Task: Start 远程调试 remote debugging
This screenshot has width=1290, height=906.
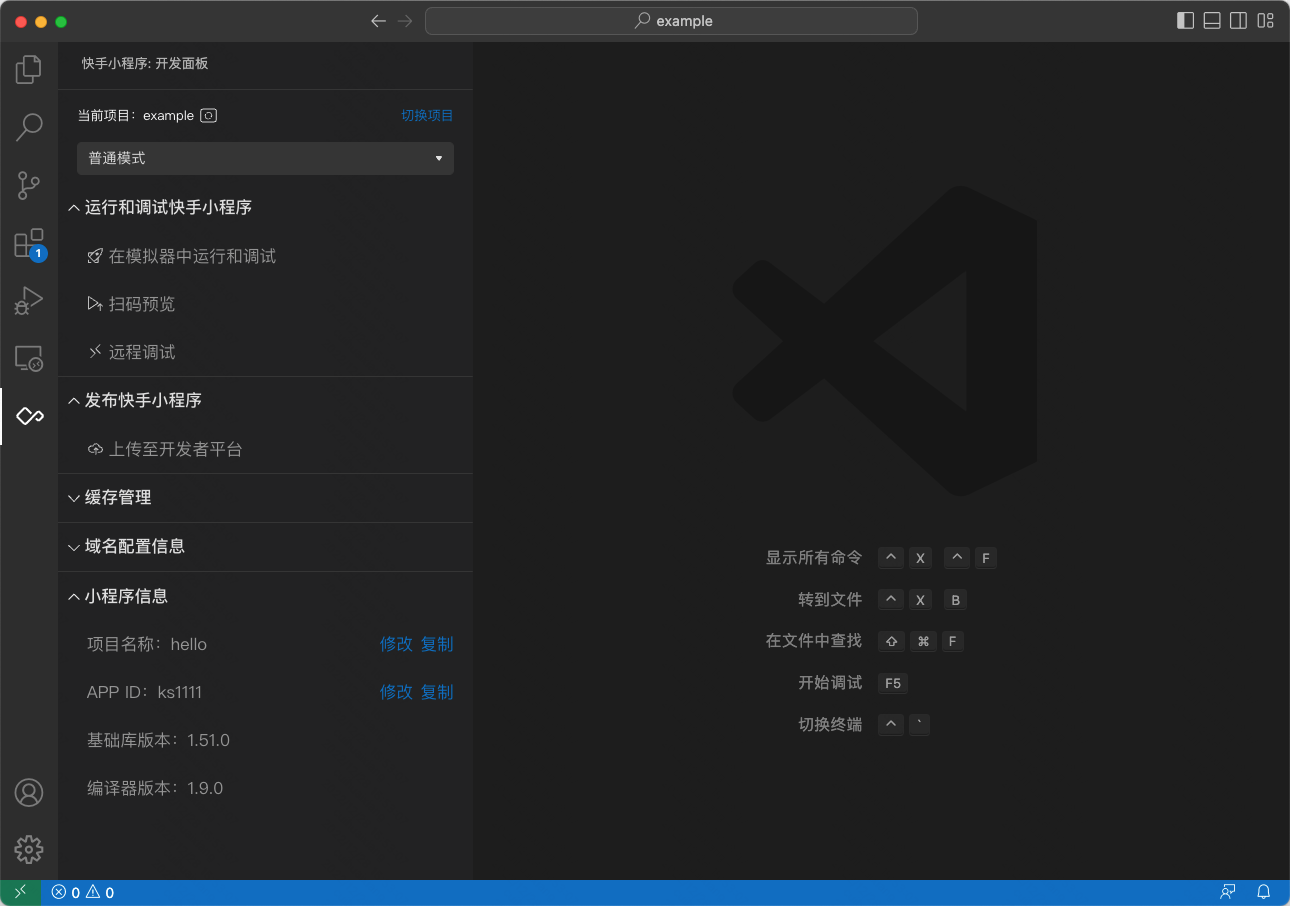Action: pyautogui.click(x=131, y=352)
